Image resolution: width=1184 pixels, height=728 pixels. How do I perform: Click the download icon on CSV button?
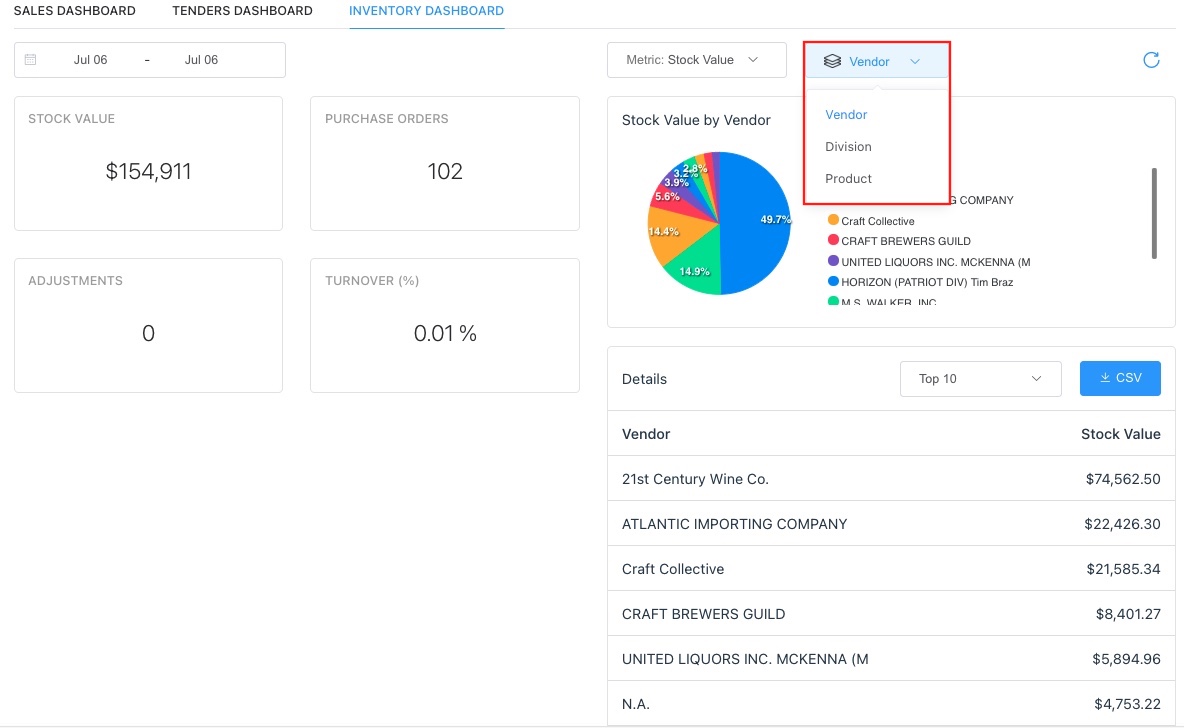click(1105, 378)
